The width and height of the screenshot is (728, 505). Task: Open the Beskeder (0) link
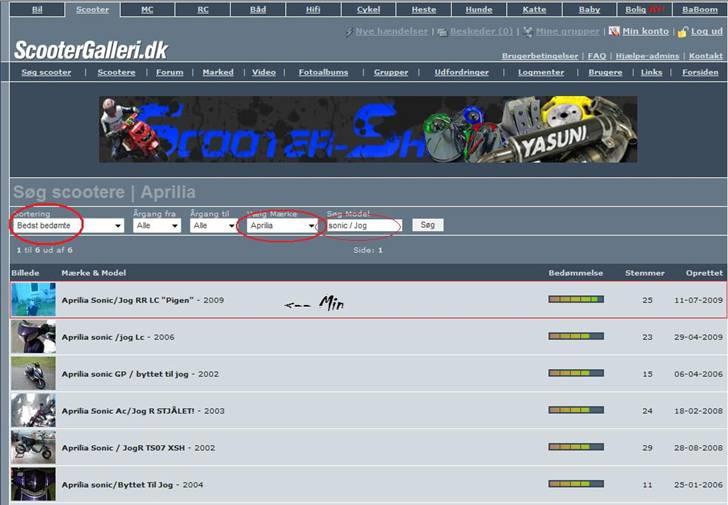pyautogui.click(x=481, y=32)
